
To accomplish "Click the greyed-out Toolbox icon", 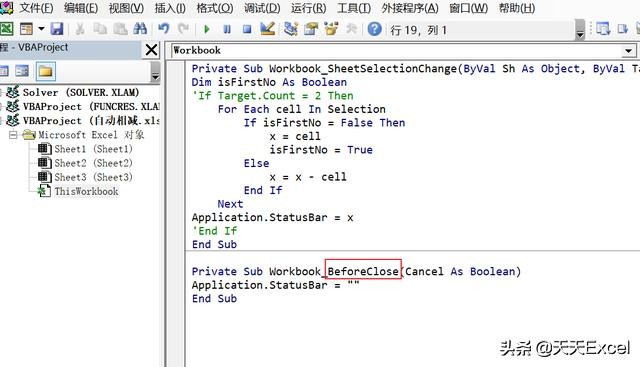I will [351, 29].
